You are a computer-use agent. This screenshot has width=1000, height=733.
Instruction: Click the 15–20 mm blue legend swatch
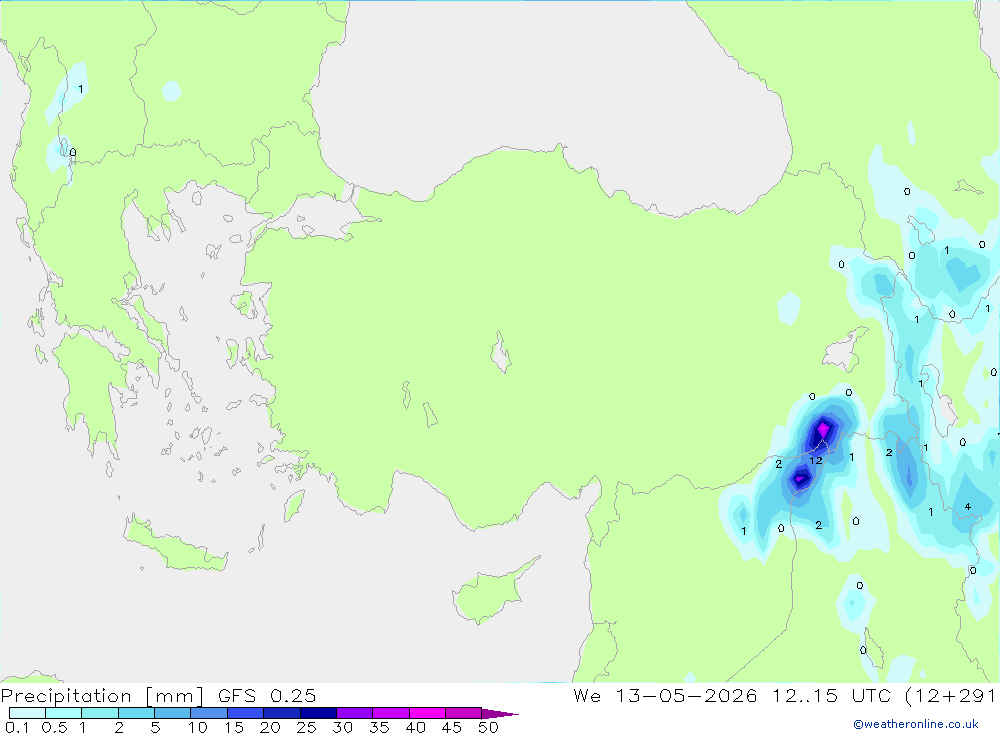click(245, 713)
